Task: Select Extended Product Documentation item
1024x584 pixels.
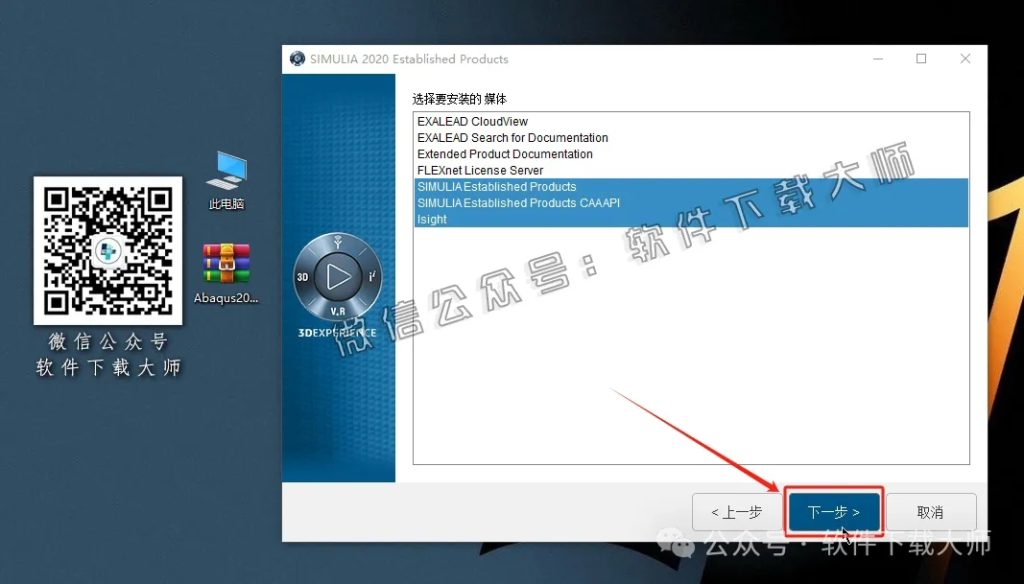Action: (504, 154)
